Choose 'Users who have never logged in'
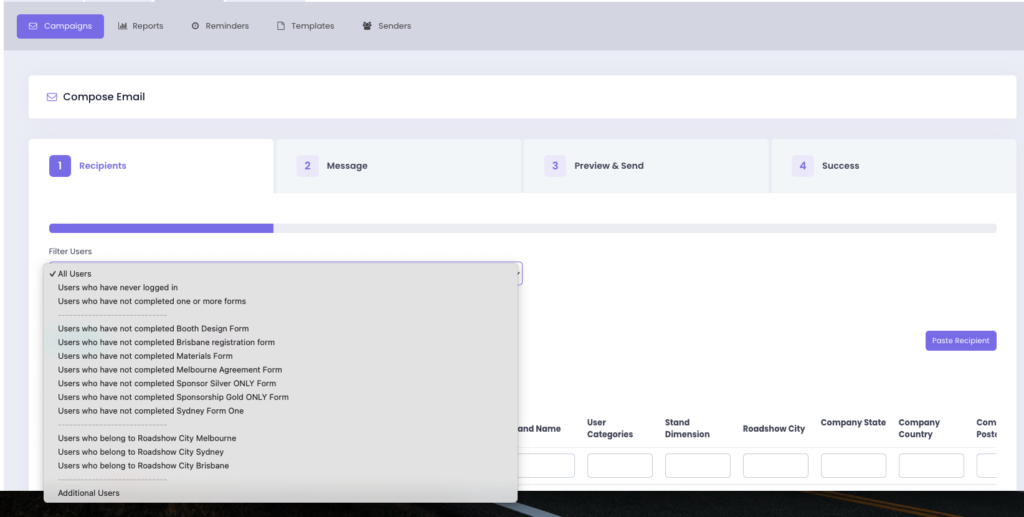This screenshot has width=1024, height=517. 118,287
